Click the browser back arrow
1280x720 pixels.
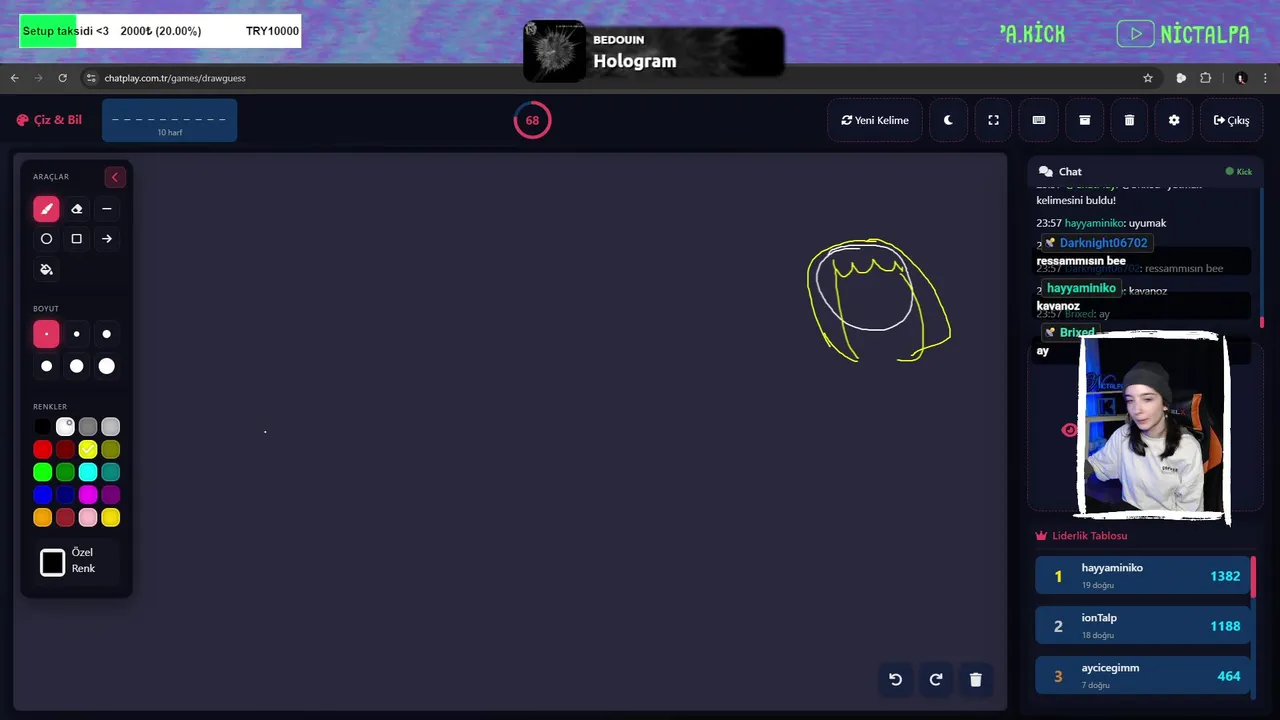14,78
